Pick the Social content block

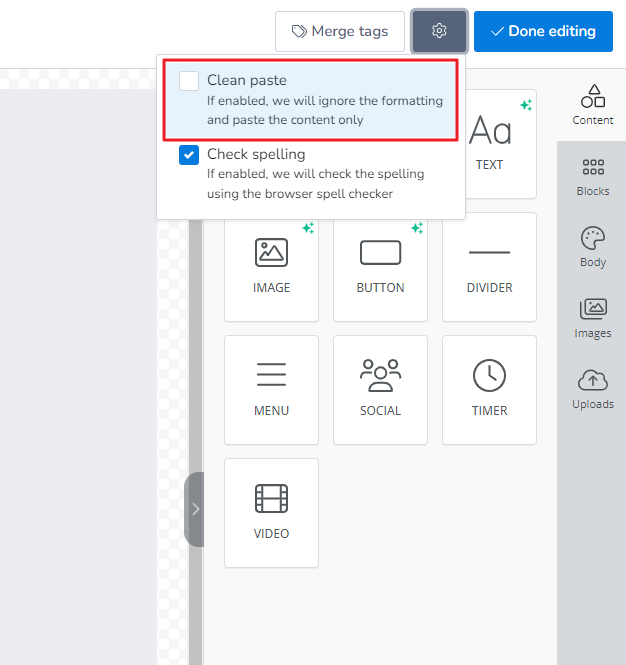(x=380, y=389)
